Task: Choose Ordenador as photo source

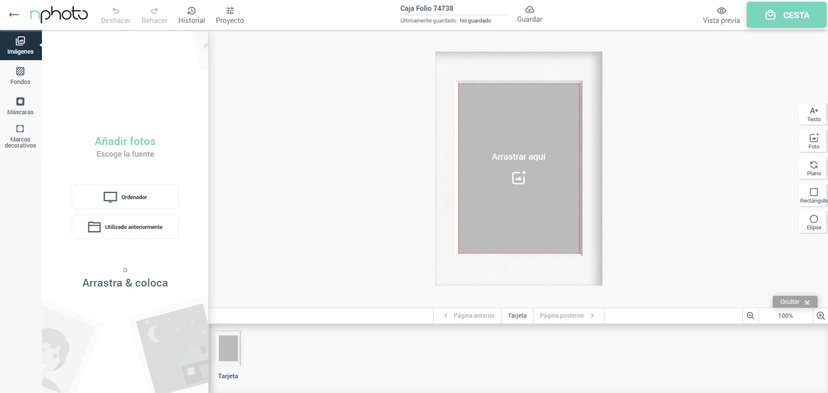Action: [x=125, y=197]
